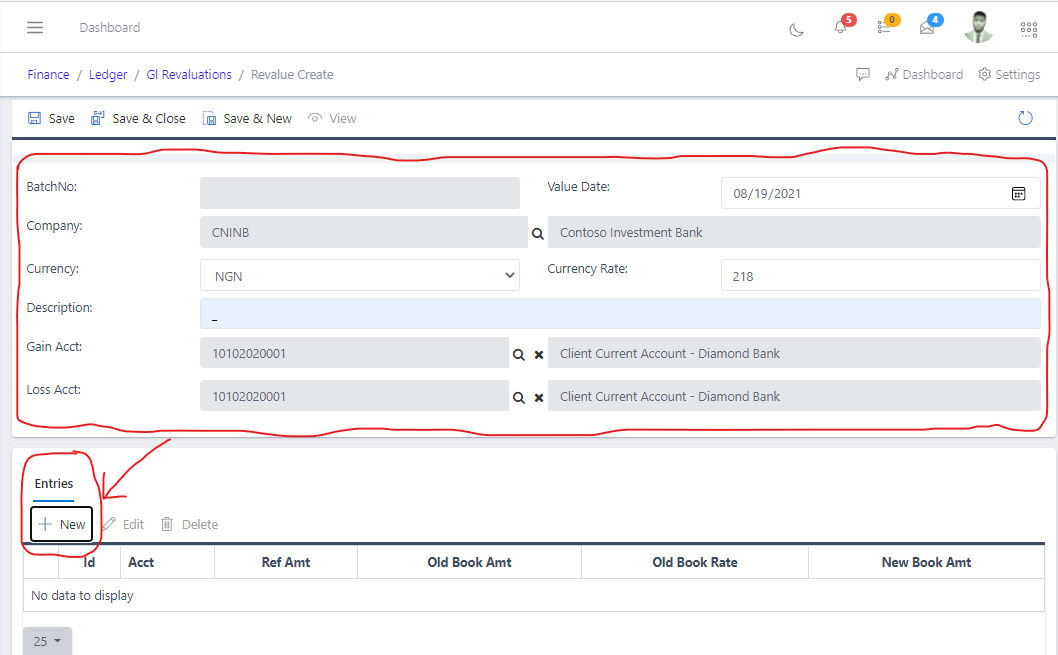Image resolution: width=1058 pixels, height=655 pixels.
Task: Navigate to Finance via breadcrumb link
Action: pos(48,74)
